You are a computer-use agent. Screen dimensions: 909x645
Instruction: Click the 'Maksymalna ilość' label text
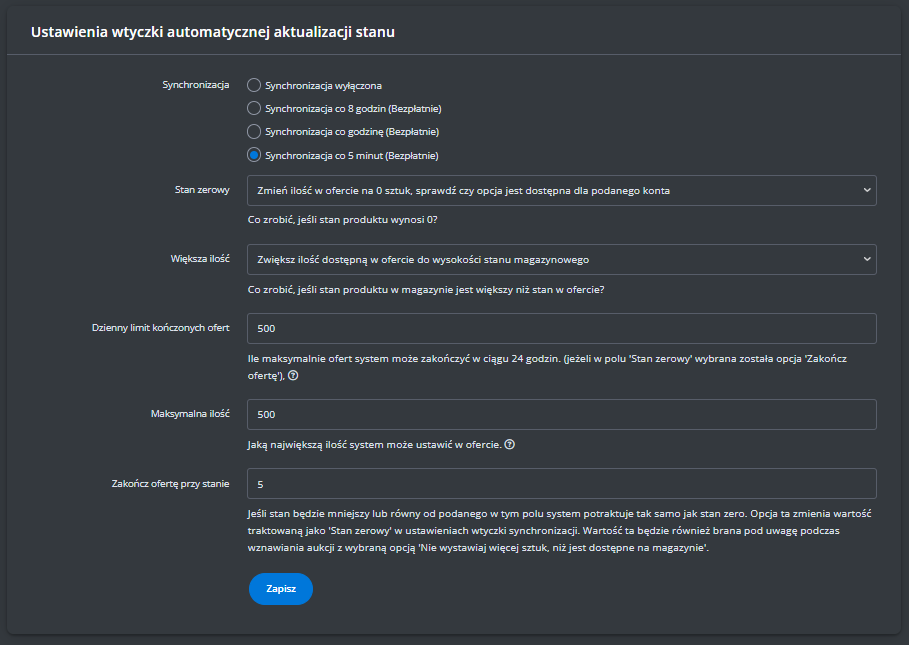click(190, 413)
